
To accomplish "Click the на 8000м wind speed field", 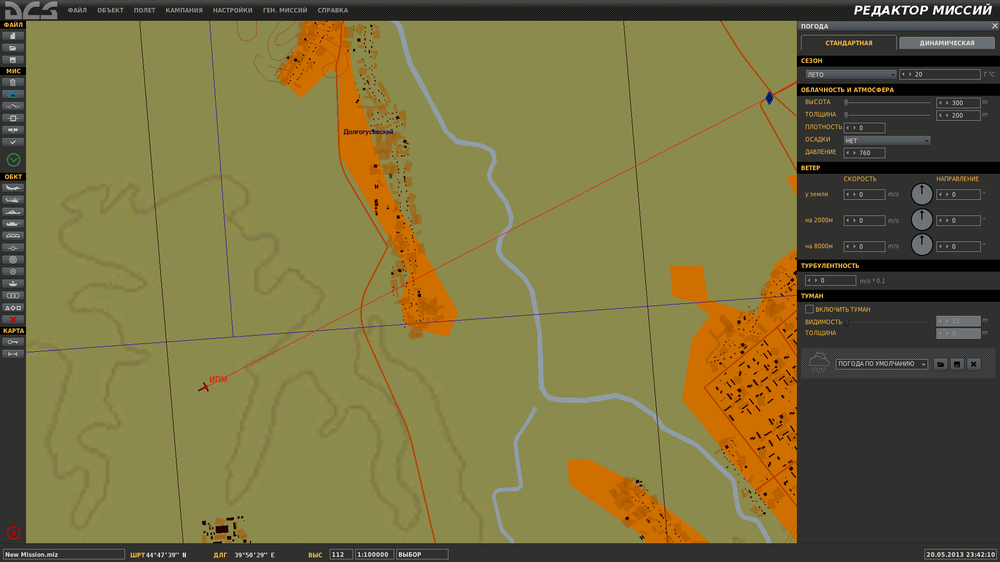I will (864, 246).
